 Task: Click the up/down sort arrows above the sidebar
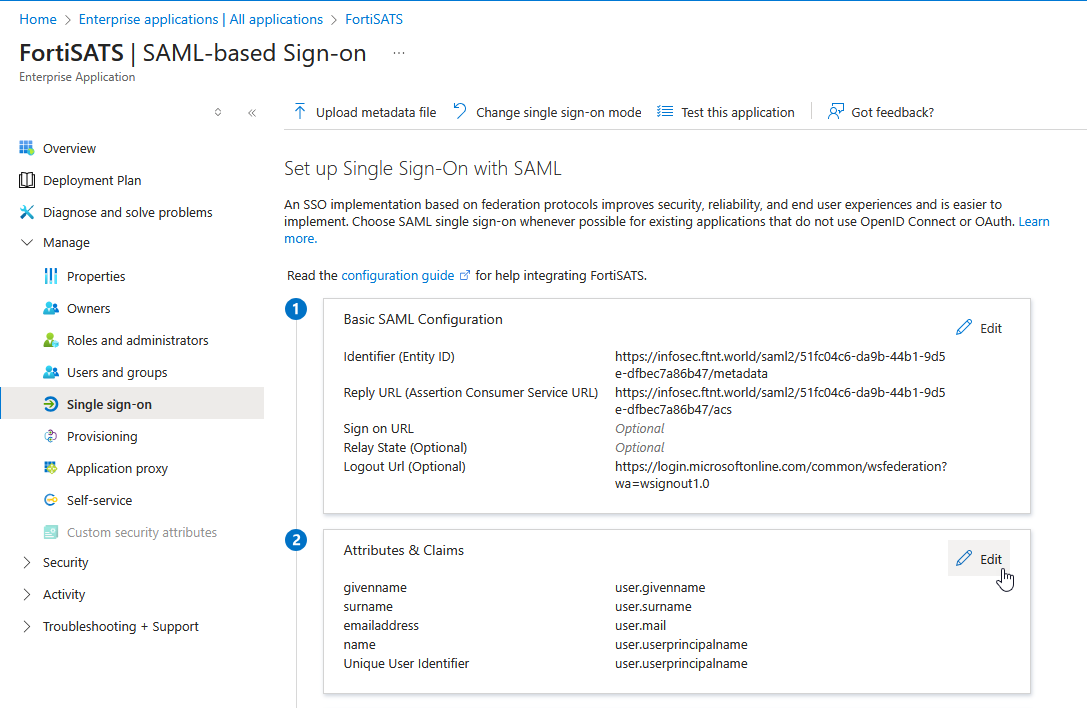[218, 112]
